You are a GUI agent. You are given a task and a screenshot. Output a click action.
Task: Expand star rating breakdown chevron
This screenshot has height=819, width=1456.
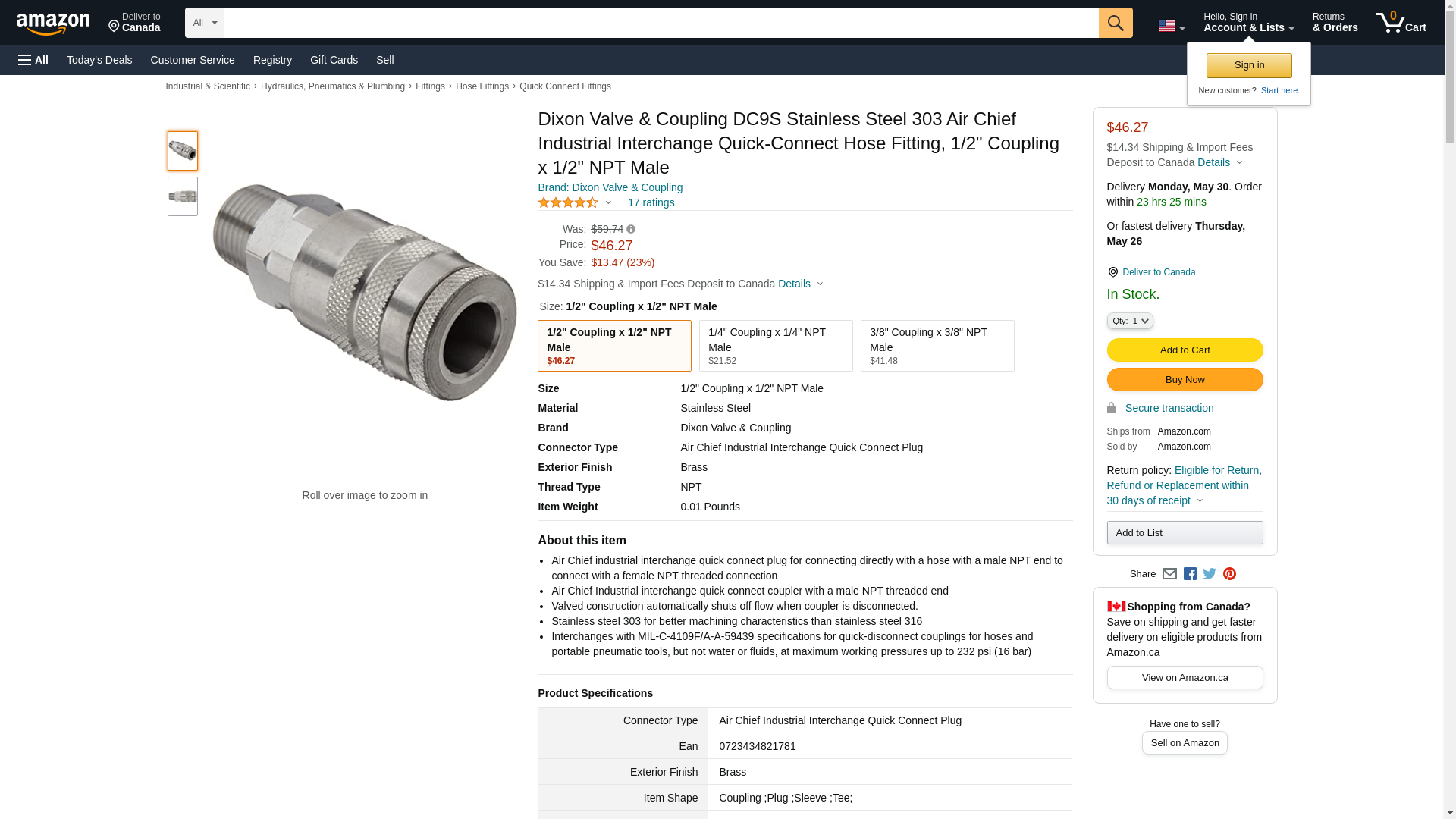[x=608, y=202]
